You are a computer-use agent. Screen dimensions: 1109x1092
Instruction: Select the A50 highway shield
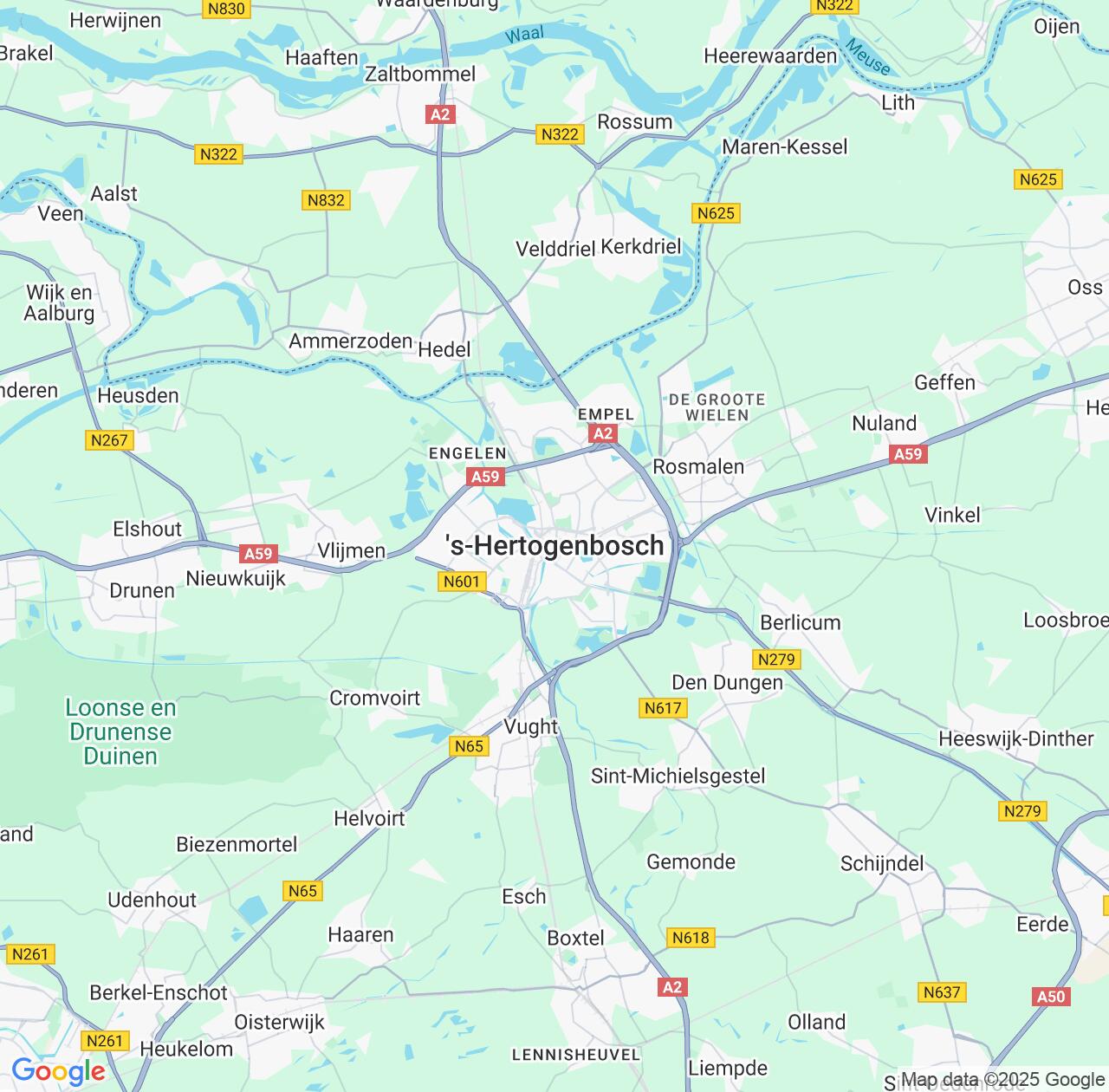1051,997
